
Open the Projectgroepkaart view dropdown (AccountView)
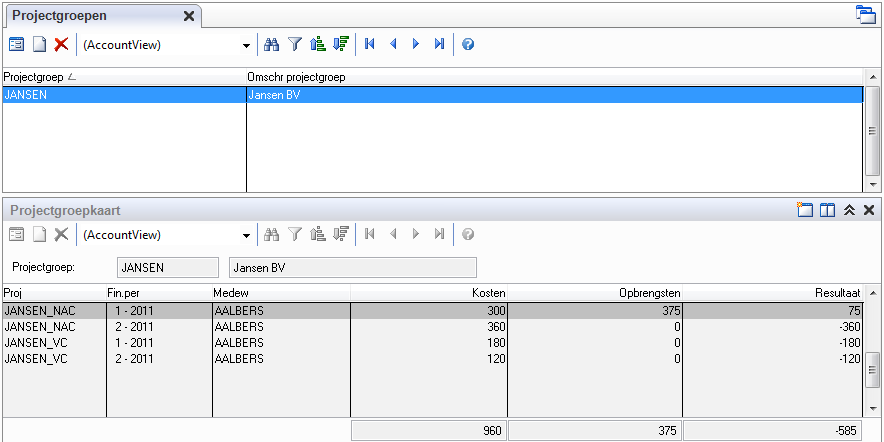coord(246,236)
